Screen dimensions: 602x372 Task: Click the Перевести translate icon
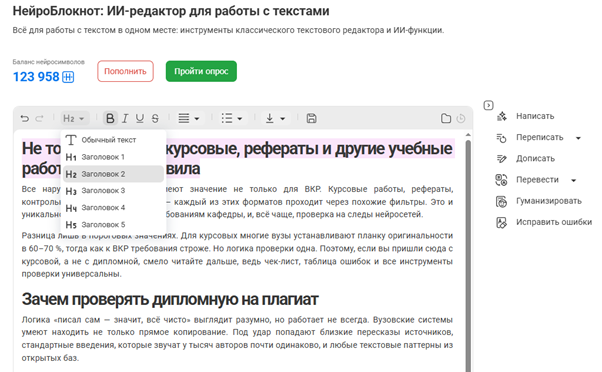point(501,180)
